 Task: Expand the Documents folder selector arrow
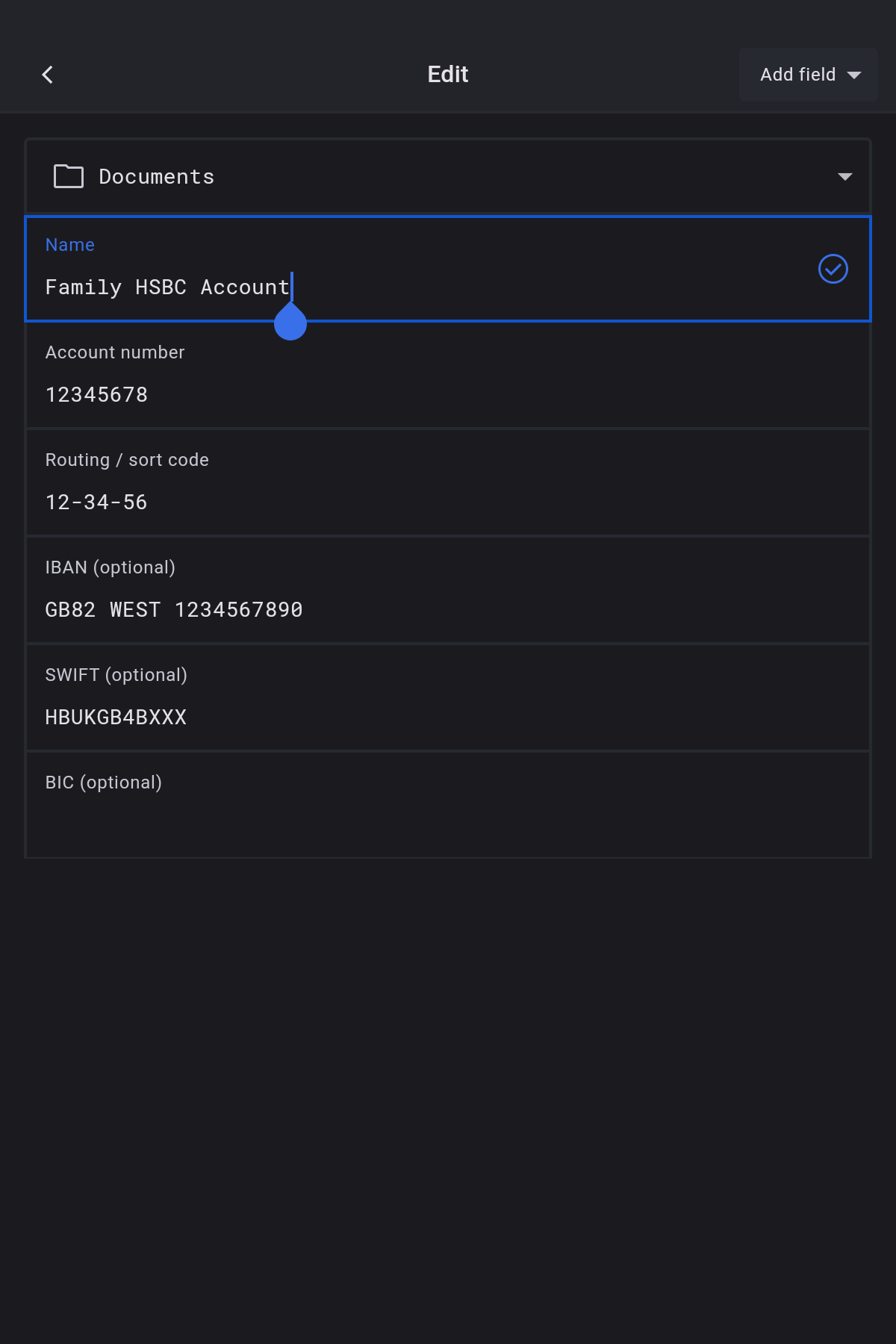(844, 177)
